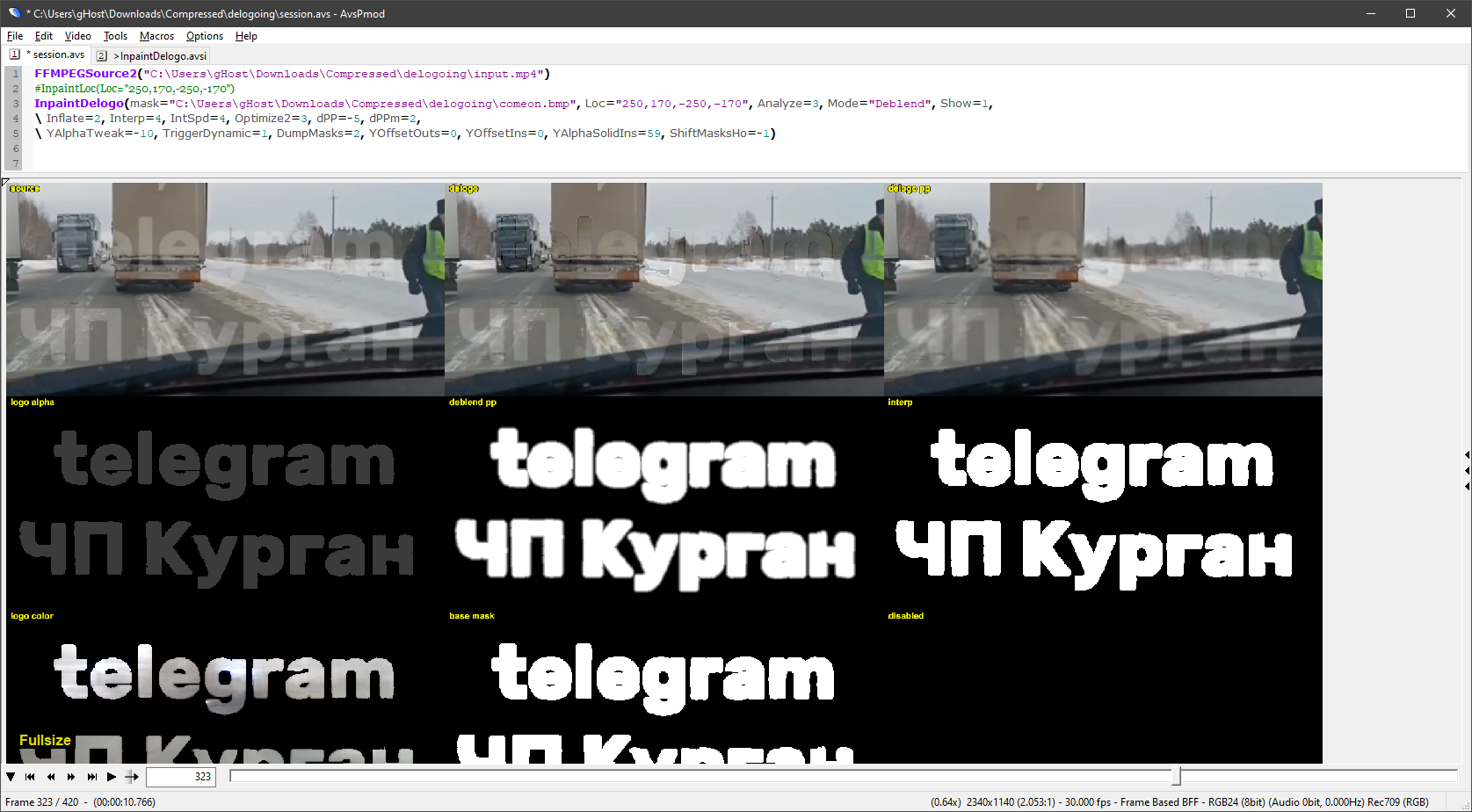Click the video info text in status bar
The height and width of the screenshot is (812, 1472).
(x=1179, y=802)
